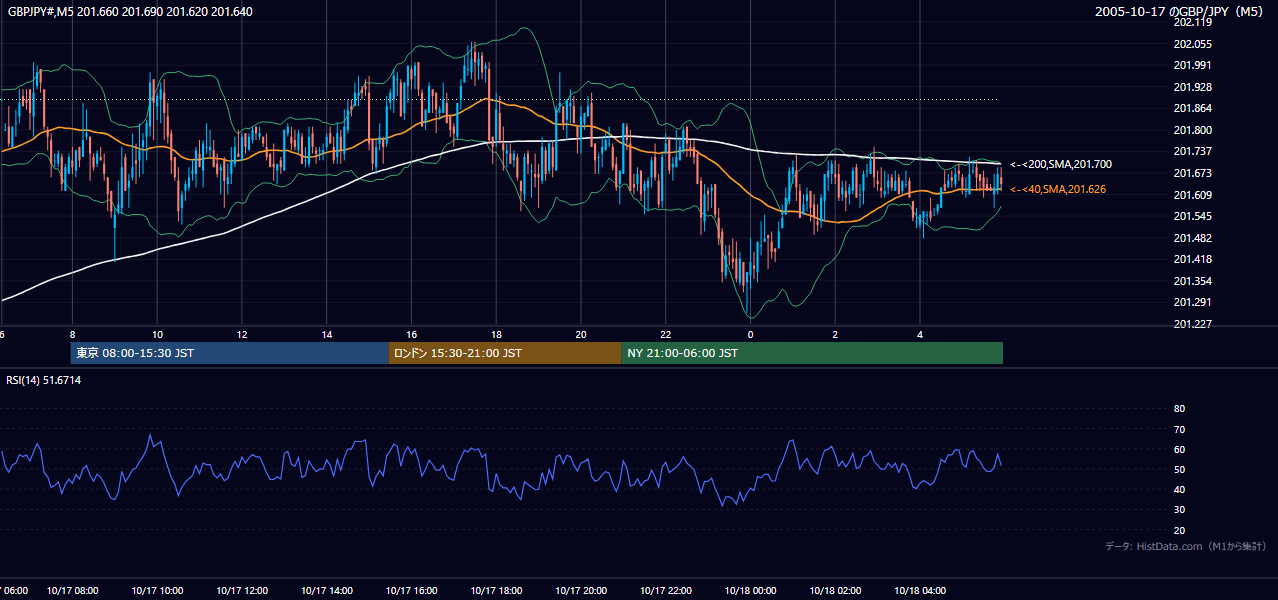Viewport: 1278px width, 600px height.
Task: Click price axis value 201.545
Action: tap(1192, 216)
